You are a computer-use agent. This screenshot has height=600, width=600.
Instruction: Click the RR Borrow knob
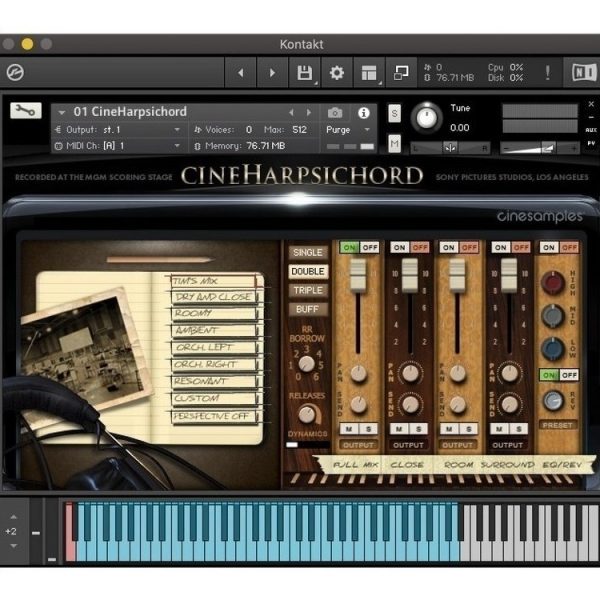click(307, 364)
